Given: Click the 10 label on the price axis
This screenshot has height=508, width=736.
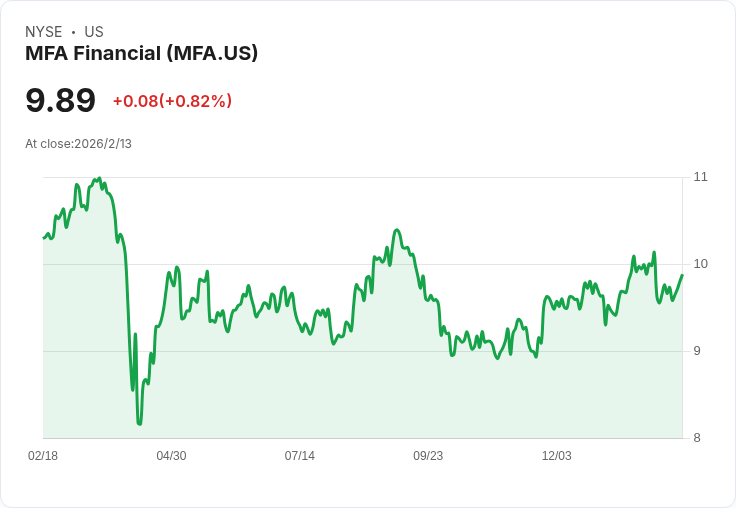Looking at the screenshot, I should click(700, 264).
